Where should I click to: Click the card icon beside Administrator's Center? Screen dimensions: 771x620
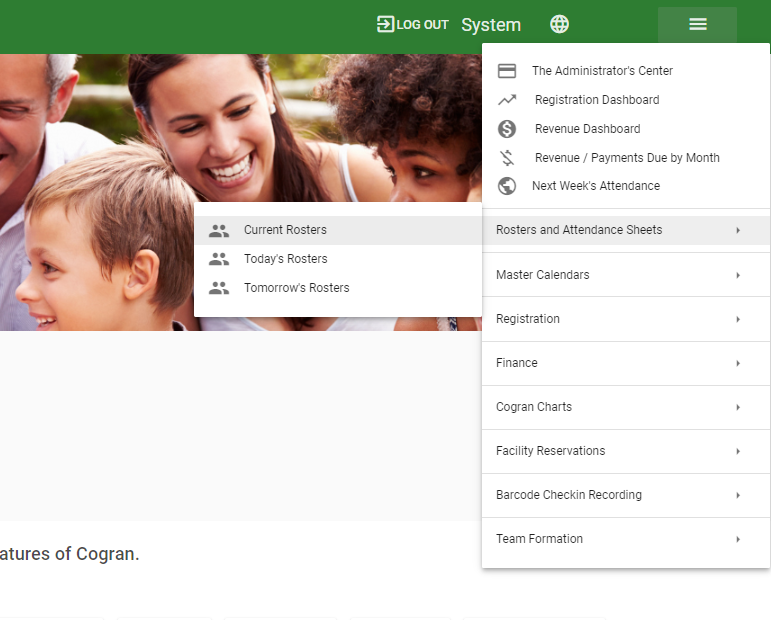pyautogui.click(x=506, y=71)
